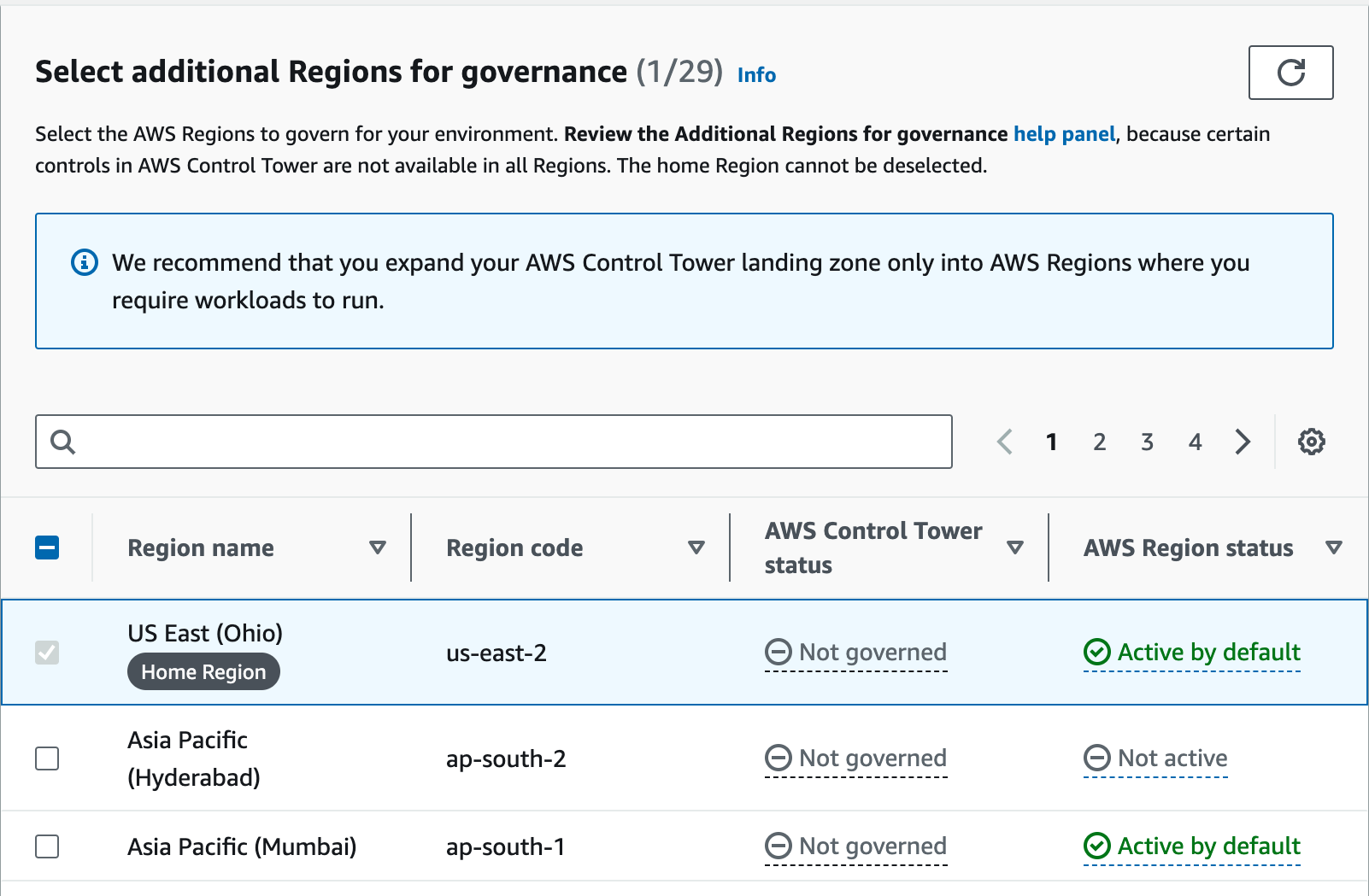1369x896 pixels.
Task: Select all regions with the header checkbox
Action: (x=48, y=548)
